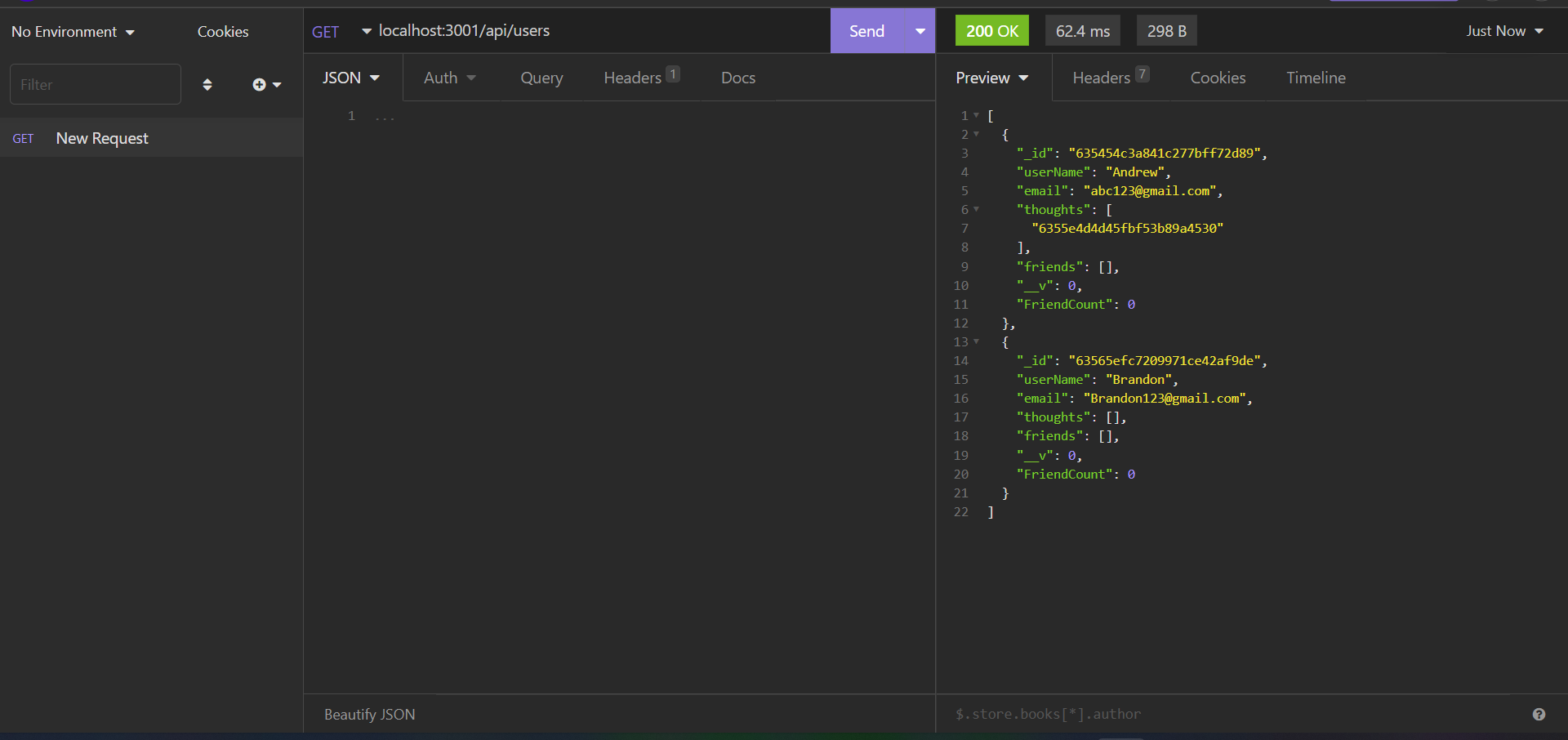Switch to the Timeline tab
This screenshot has height=740, width=1568.
click(x=1316, y=78)
